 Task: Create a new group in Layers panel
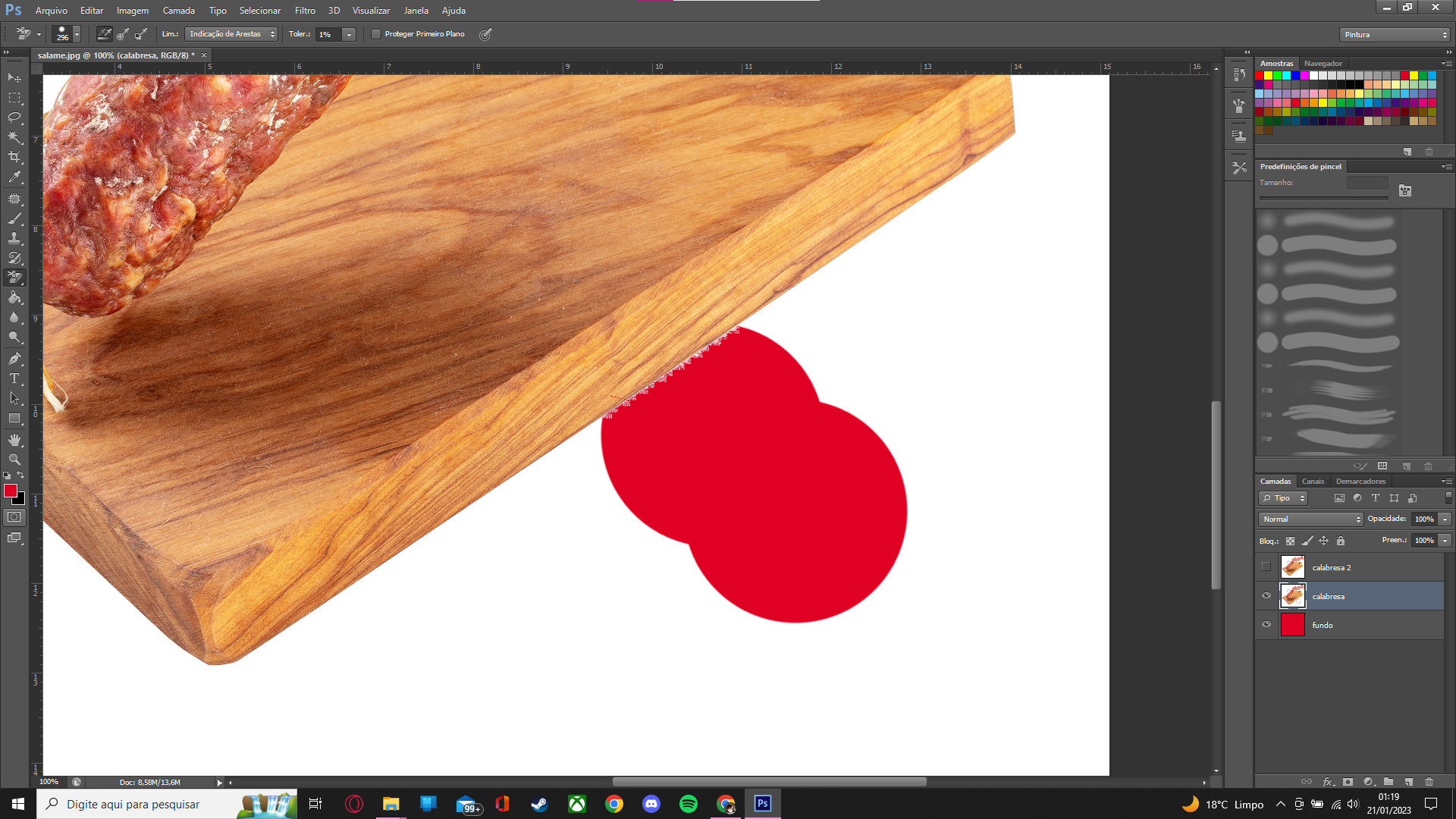coord(1389,781)
